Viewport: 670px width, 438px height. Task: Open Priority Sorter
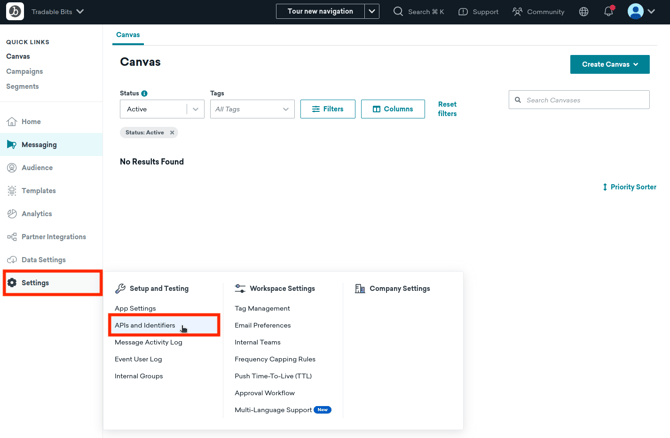[629, 187]
